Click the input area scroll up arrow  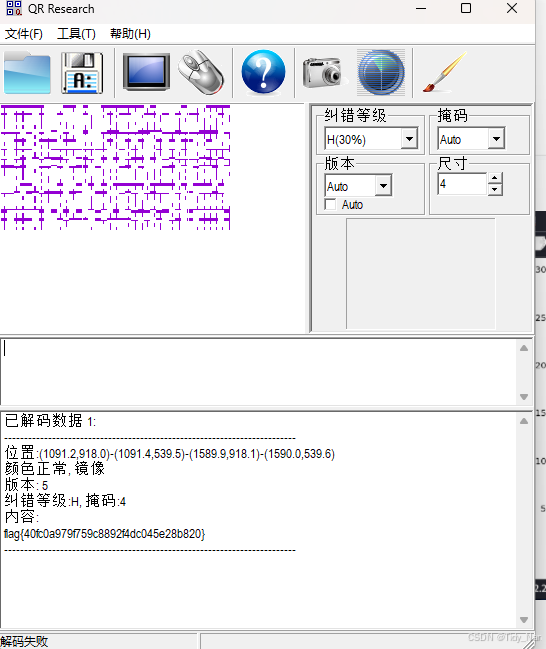pyautogui.click(x=524, y=348)
